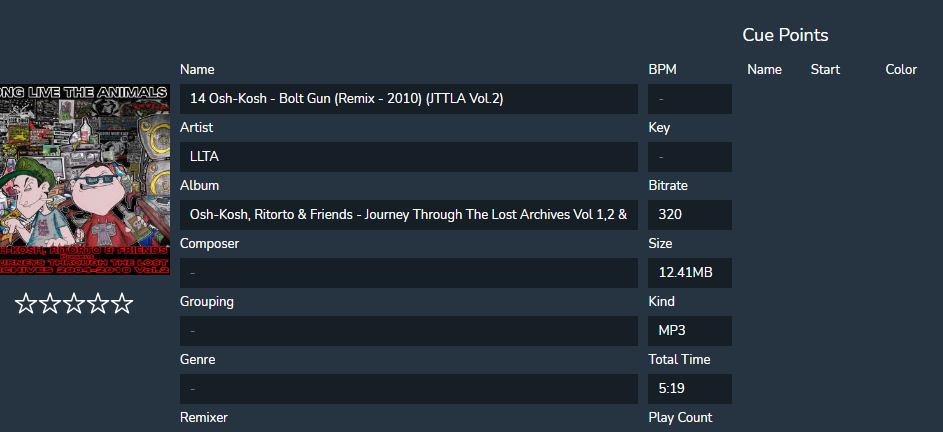Select the Key field
This screenshot has width=943, height=432.
click(690, 157)
